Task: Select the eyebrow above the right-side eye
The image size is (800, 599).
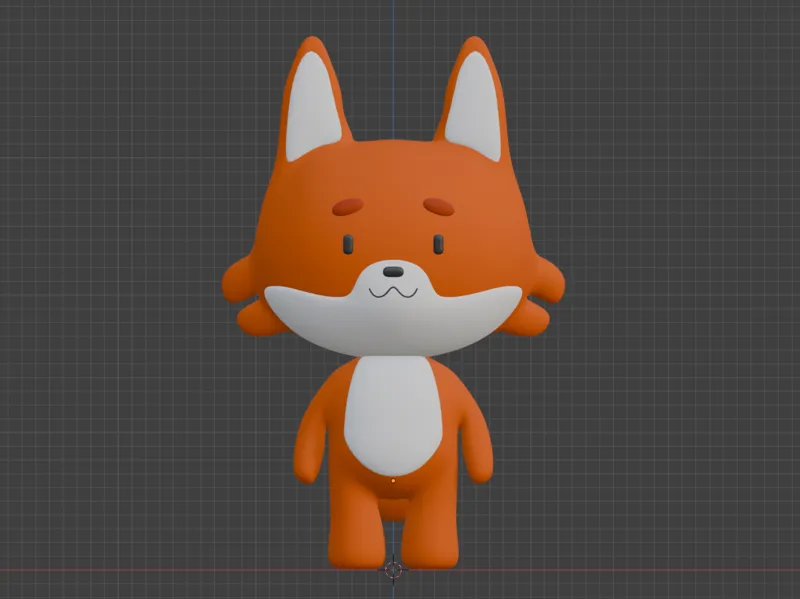Action: (x=439, y=207)
